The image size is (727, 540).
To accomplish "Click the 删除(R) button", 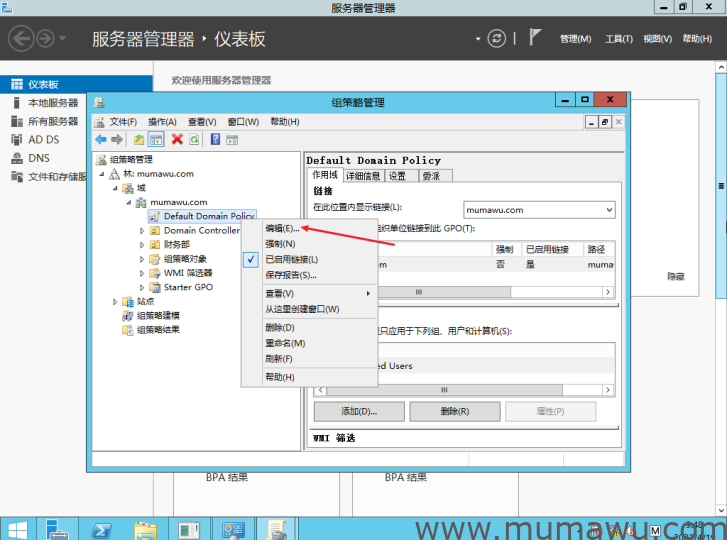I will [454, 412].
